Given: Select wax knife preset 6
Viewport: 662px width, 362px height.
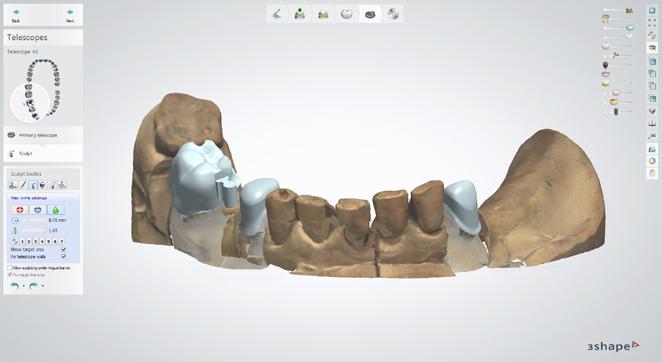Looking at the screenshot, I should (x=55, y=242).
